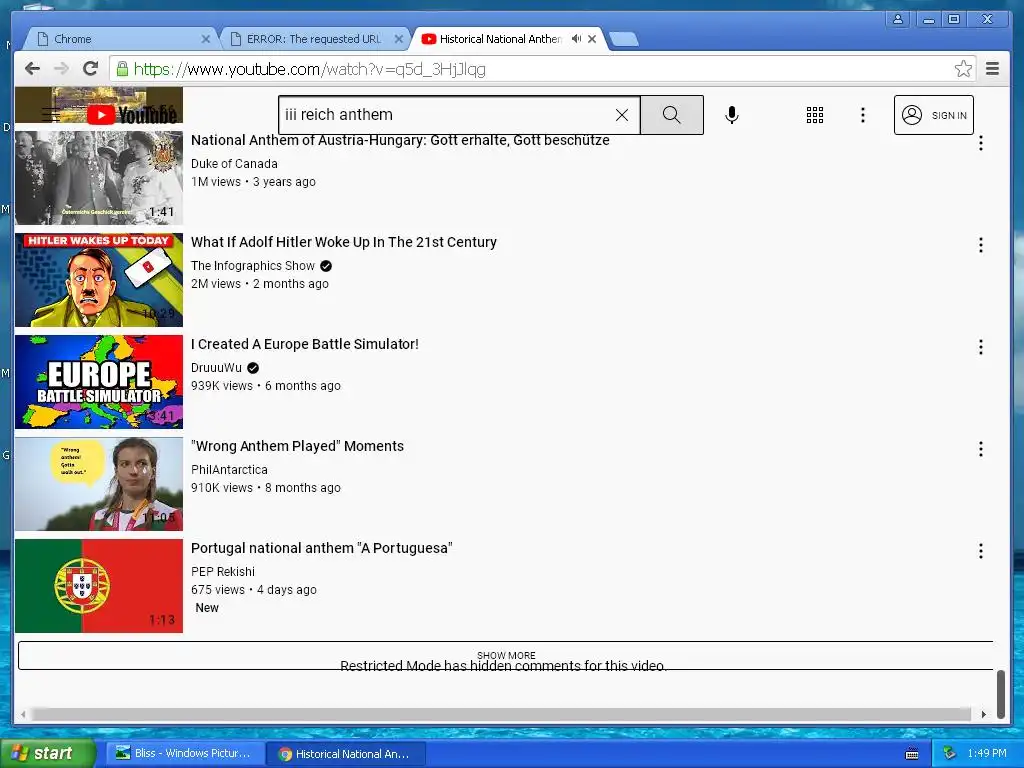Open YouTube settings three-dot menu
1024x768 pixels.
point(863,115)
